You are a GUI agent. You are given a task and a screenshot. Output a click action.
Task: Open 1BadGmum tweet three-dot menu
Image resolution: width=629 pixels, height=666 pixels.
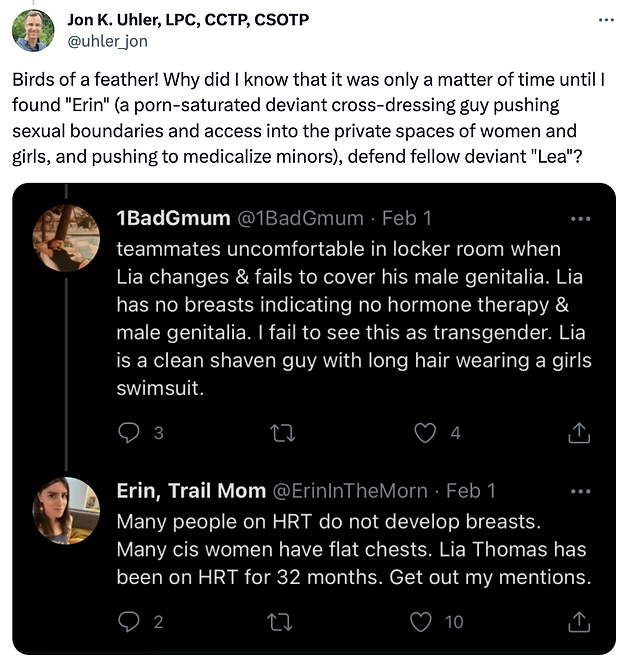point(579,219)
